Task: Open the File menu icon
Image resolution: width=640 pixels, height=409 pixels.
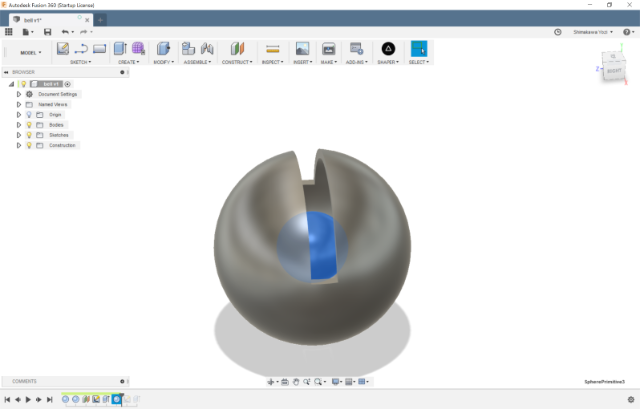Action: 27,32
